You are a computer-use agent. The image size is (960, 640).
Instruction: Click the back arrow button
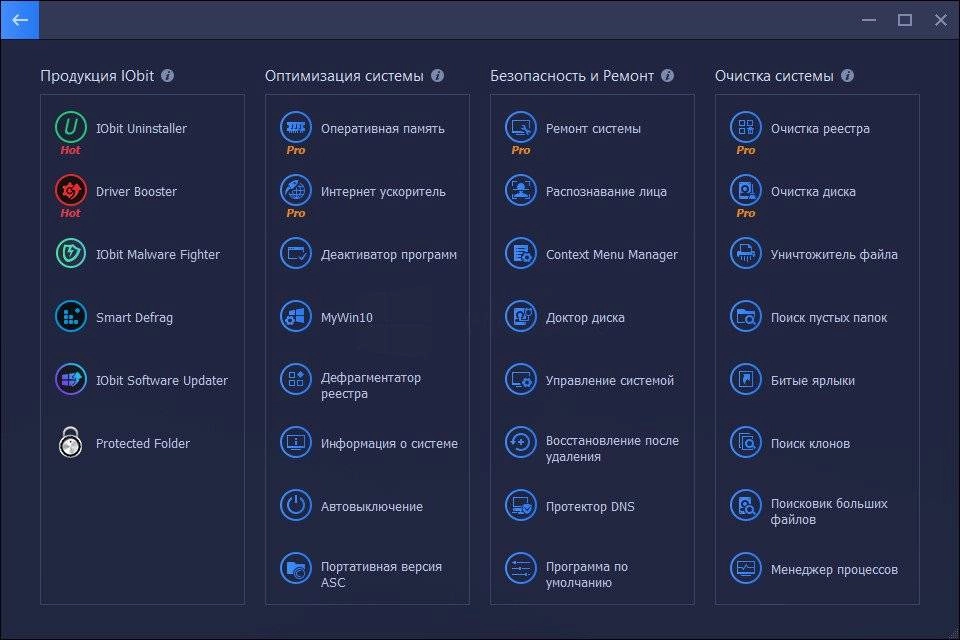coord(20,20)
